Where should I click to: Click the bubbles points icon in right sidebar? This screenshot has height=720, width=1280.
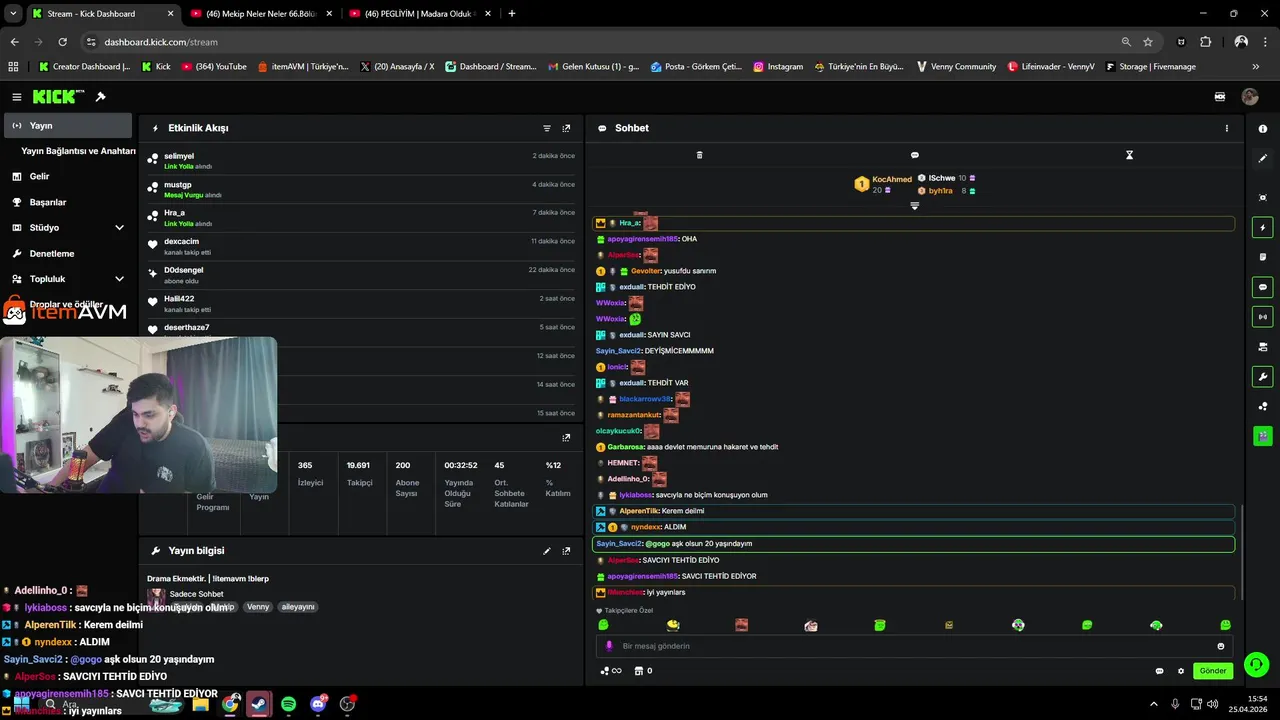tap(1263, 406)
